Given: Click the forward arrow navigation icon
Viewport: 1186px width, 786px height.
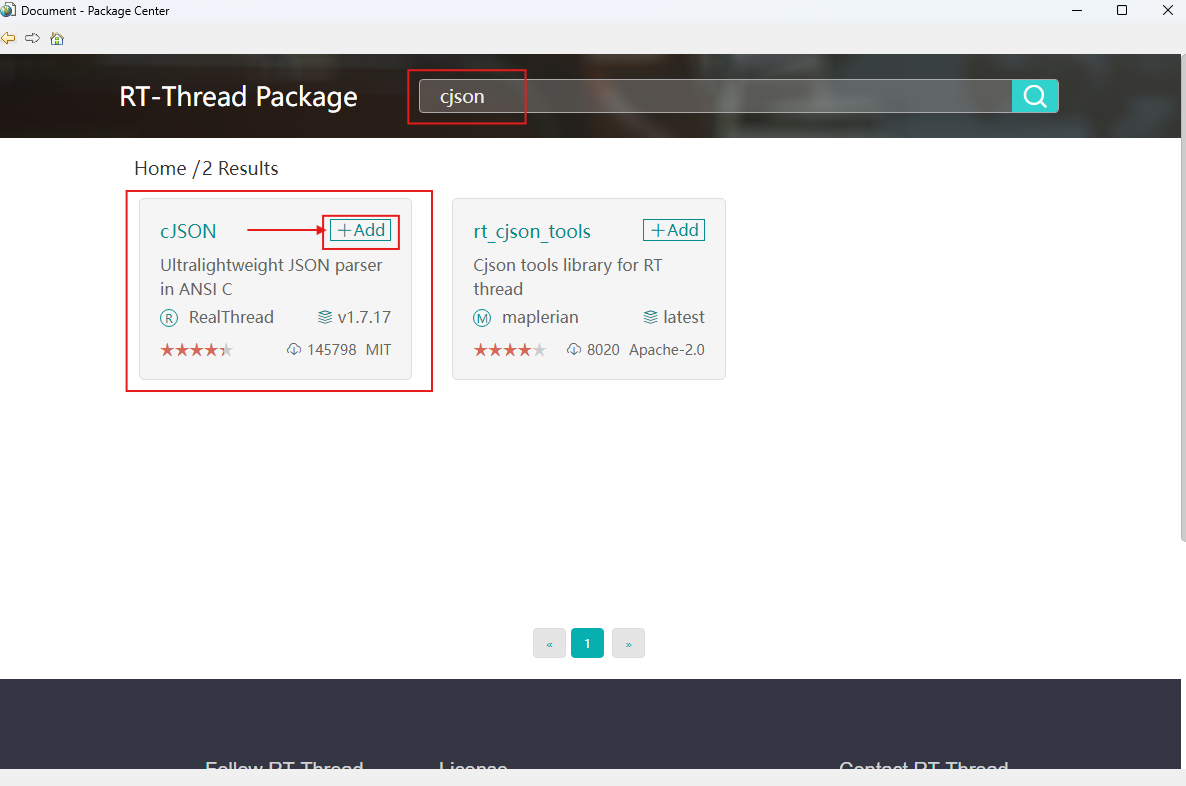Looking at the screenshot, I should pyautogui.click(x=32, y=38).
